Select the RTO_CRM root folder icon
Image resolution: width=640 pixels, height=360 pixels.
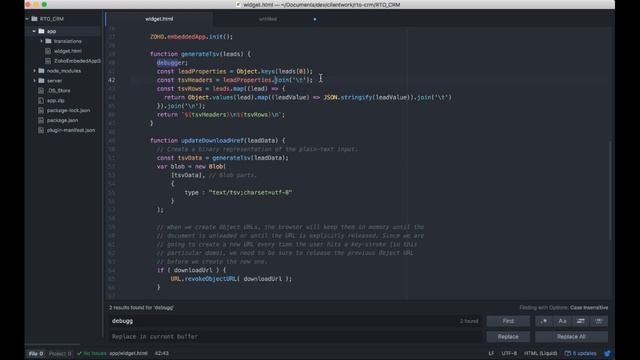(x=35, y=19)
